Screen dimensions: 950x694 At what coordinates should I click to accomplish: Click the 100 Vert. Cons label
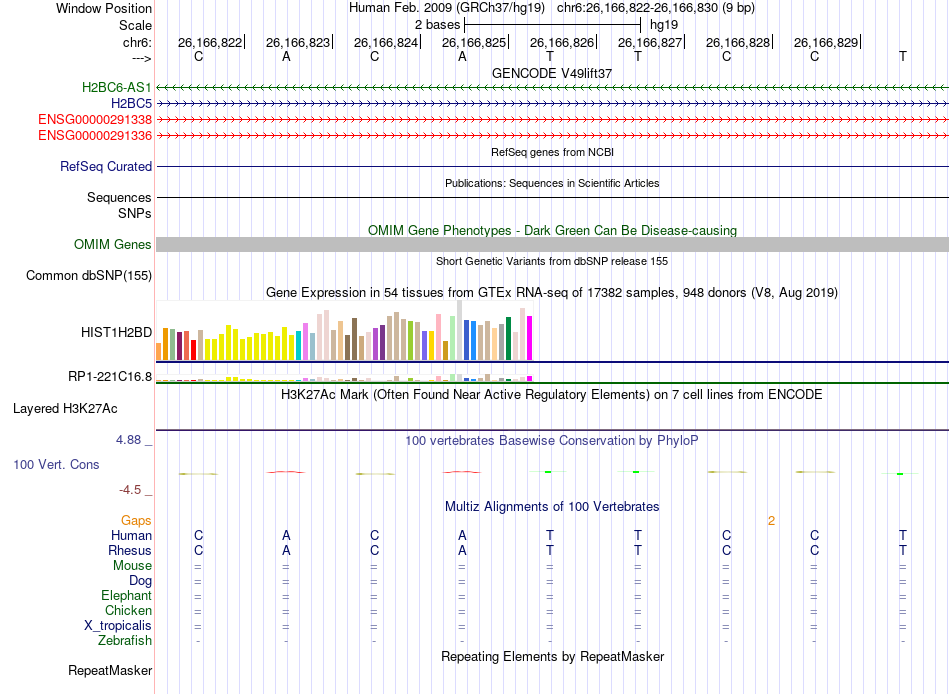pos(56,464)
